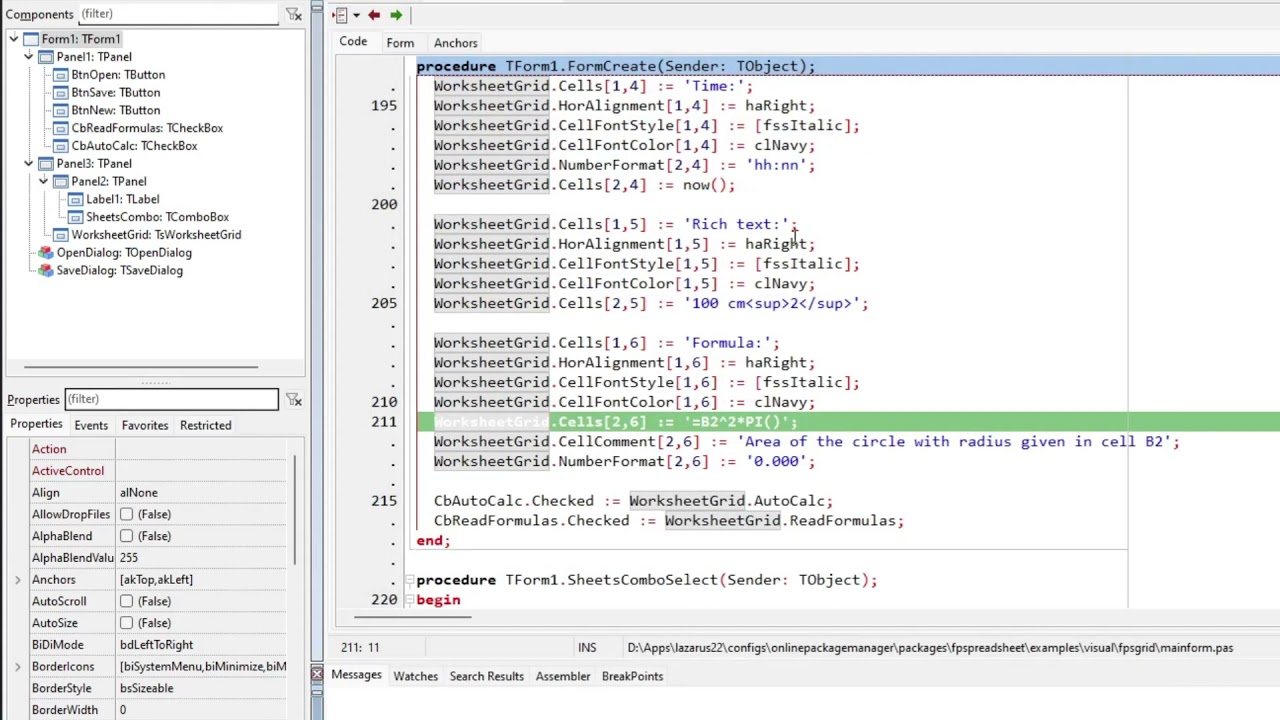Show the Assembler tab

click(563, 676)
